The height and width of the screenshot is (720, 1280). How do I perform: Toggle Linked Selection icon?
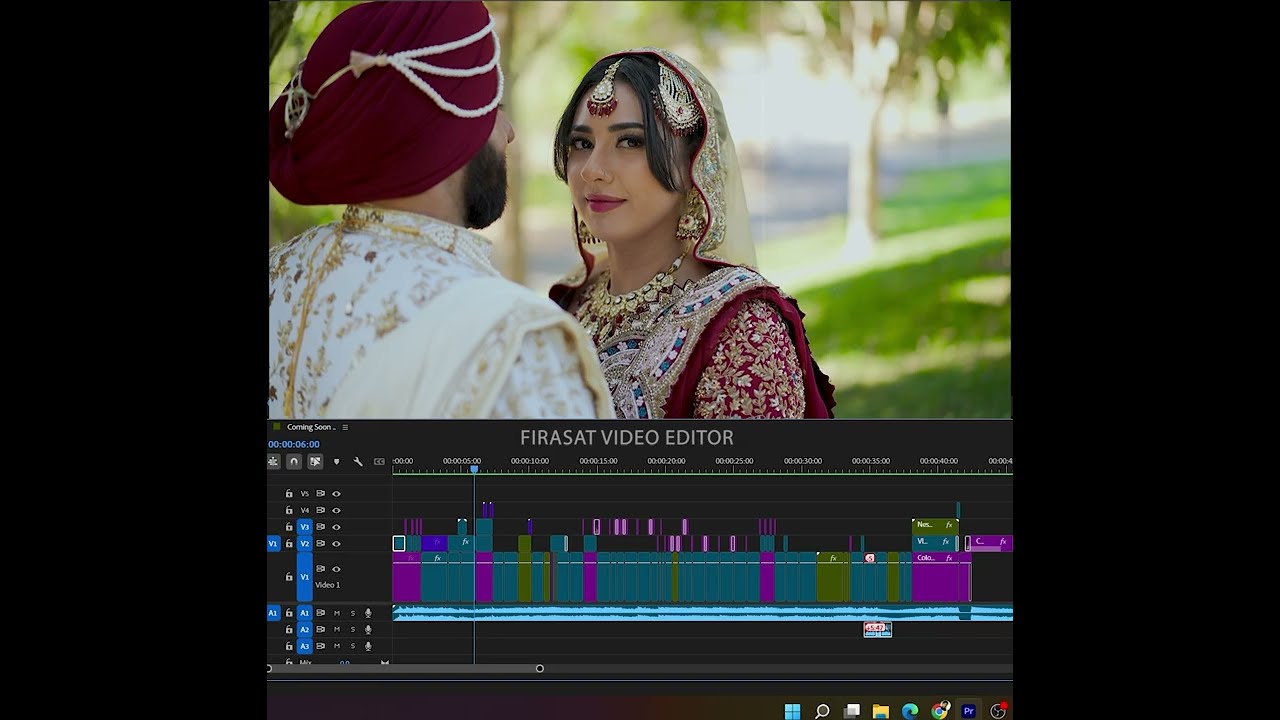point(315,461)
